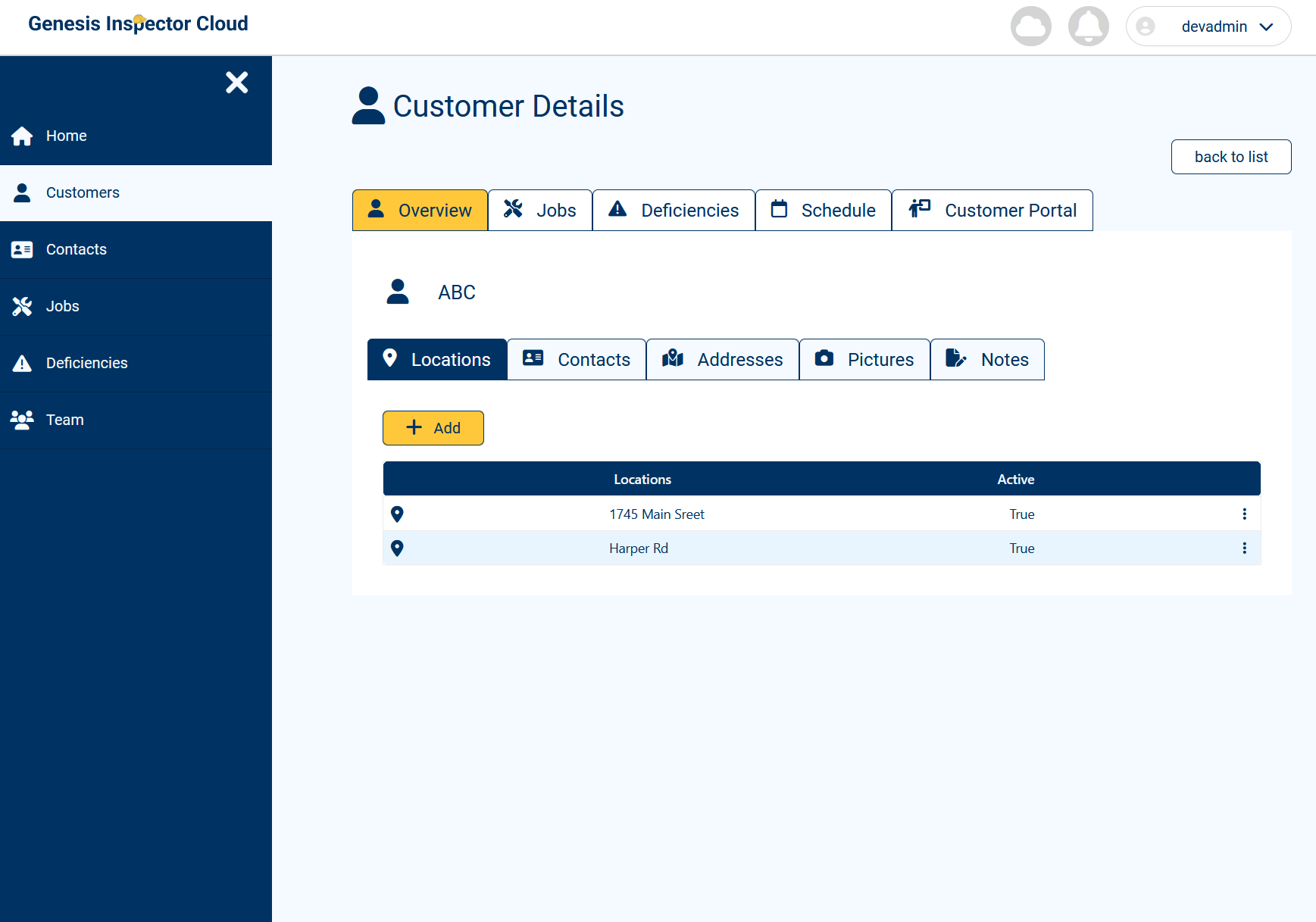Click the location pin icon for 1745 Main Sreet
The width and height of the screenshot is (1316, 922).
(x=397, y=514)
